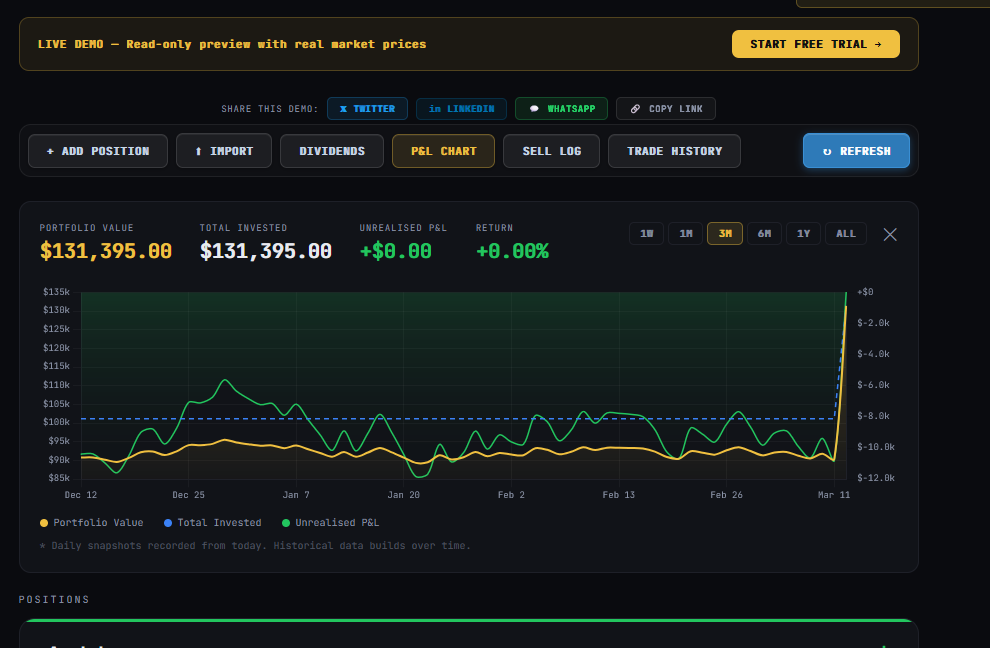Switch chart to 1Y range
The height and width of the screenshot is (648, 990).
tap(803, 232)
